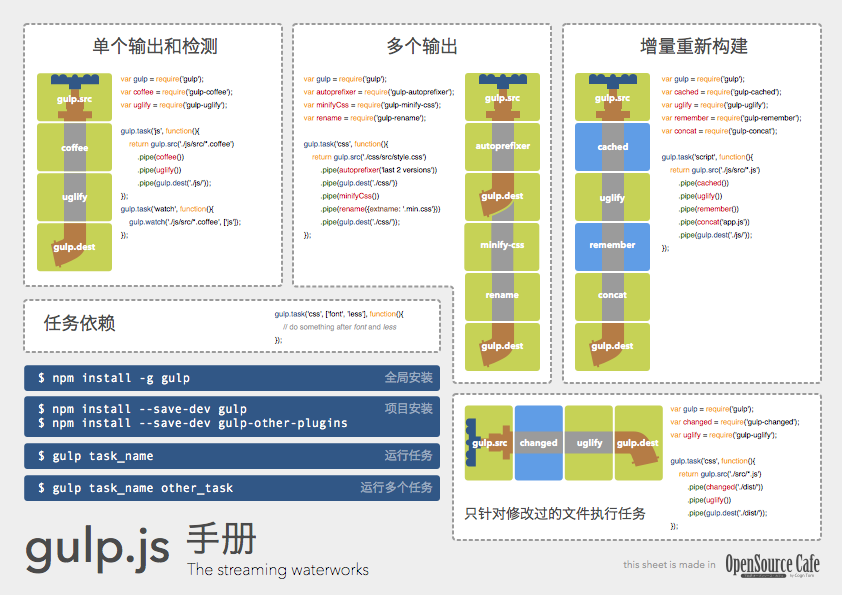Click code line 'var rename = require('gulp-rename');'
Viewport: 842px width, 595px height.
tap(365, 118)
